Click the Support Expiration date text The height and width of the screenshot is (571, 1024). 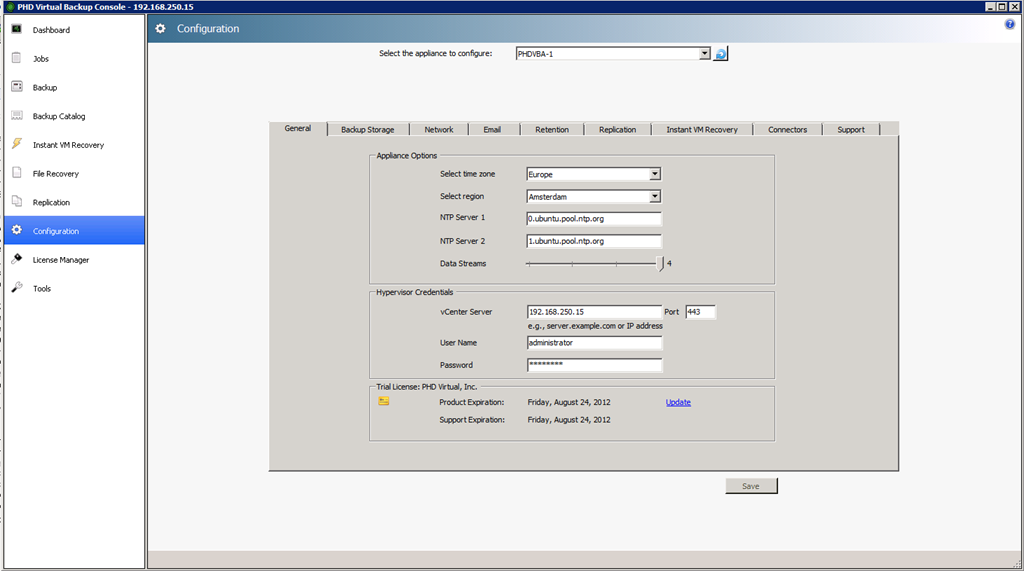[x=569, y=420]
